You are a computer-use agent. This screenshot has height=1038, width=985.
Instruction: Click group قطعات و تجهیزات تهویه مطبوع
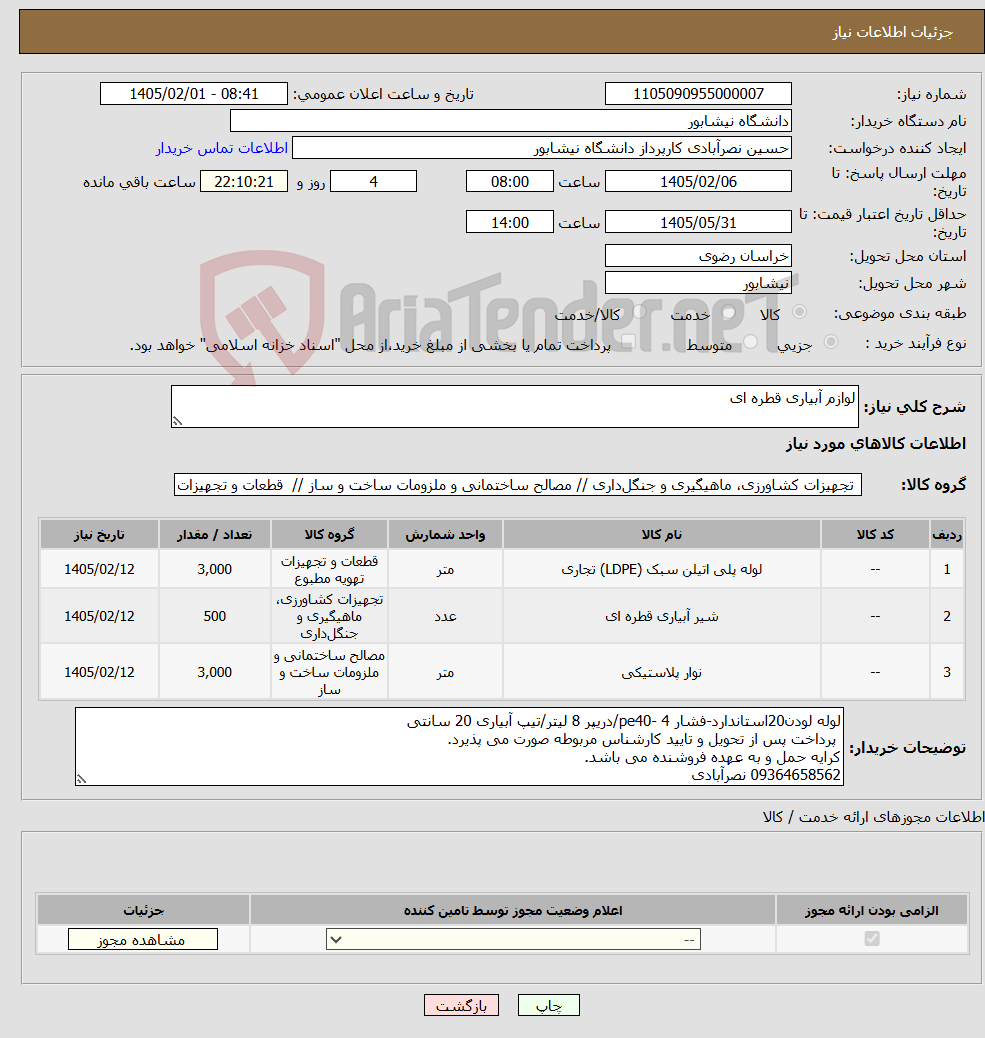(x=329, y=569)
